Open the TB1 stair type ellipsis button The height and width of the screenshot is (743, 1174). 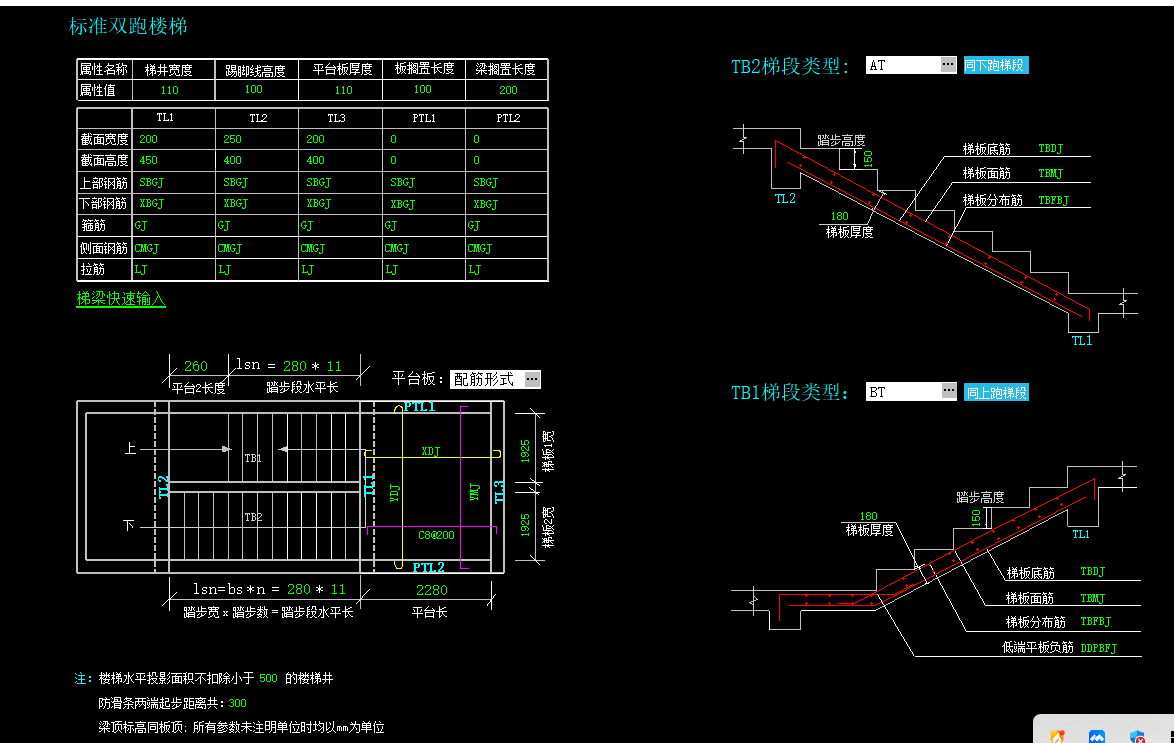pos(949,391)
